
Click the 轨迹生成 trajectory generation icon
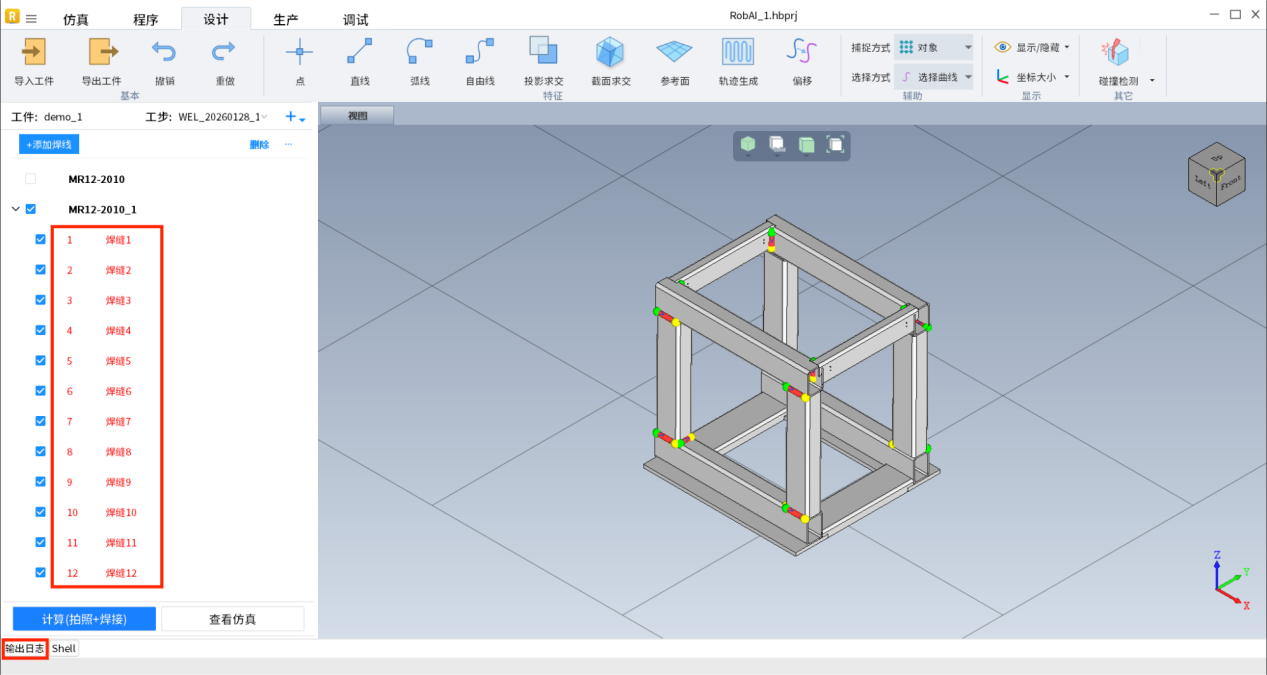[738, 52]
